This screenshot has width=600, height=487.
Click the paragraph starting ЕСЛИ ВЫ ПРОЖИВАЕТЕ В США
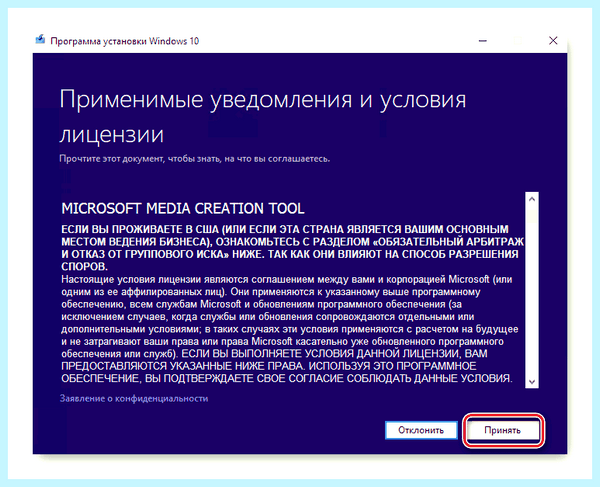(292, 248)
